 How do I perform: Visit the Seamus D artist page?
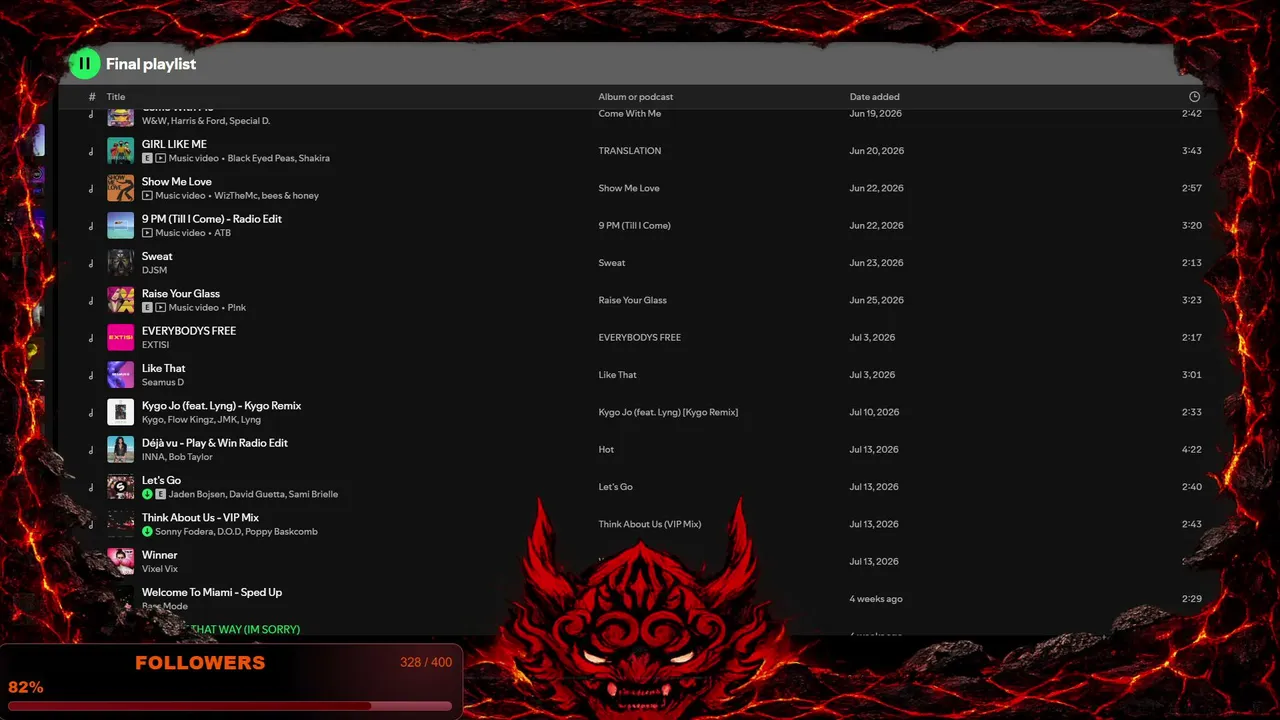click(163, 382)
